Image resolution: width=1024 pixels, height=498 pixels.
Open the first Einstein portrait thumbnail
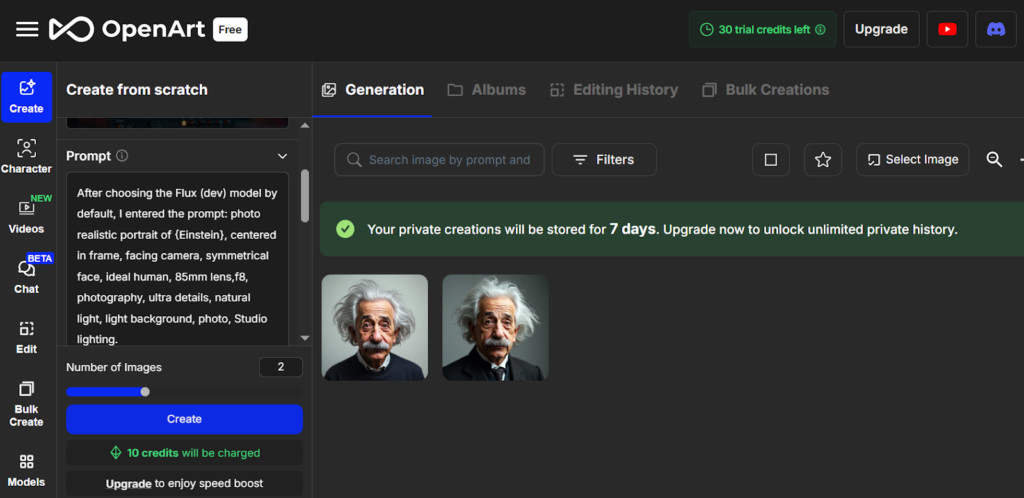click(374, 328)
